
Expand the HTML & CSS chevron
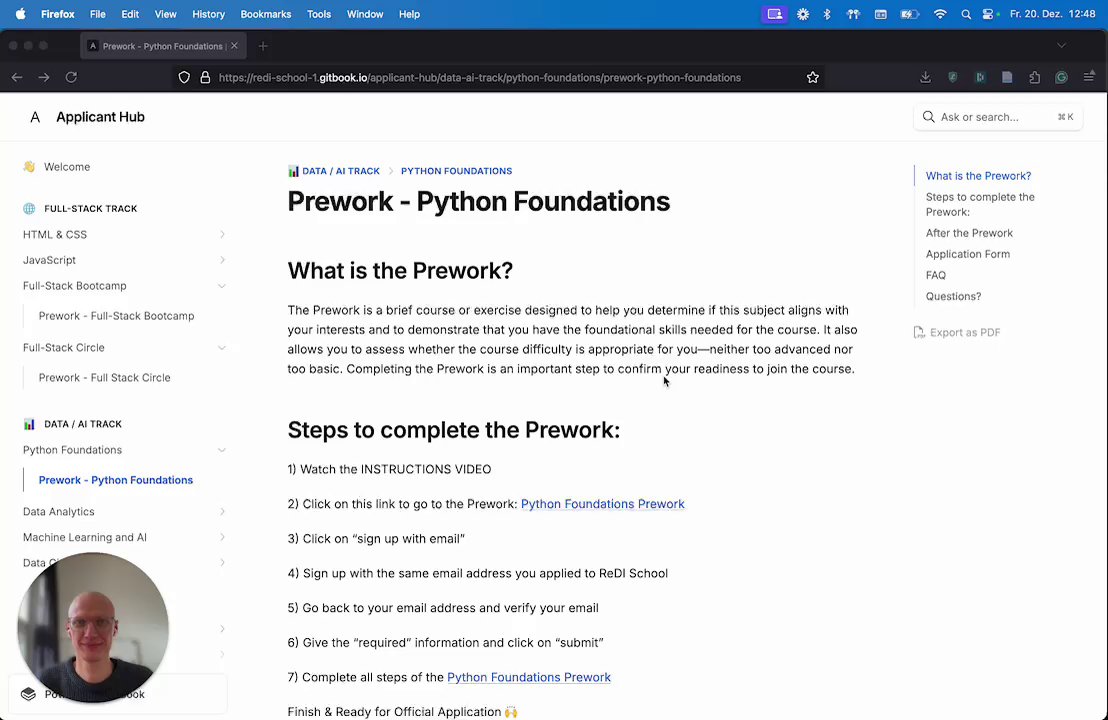[222, 235]
